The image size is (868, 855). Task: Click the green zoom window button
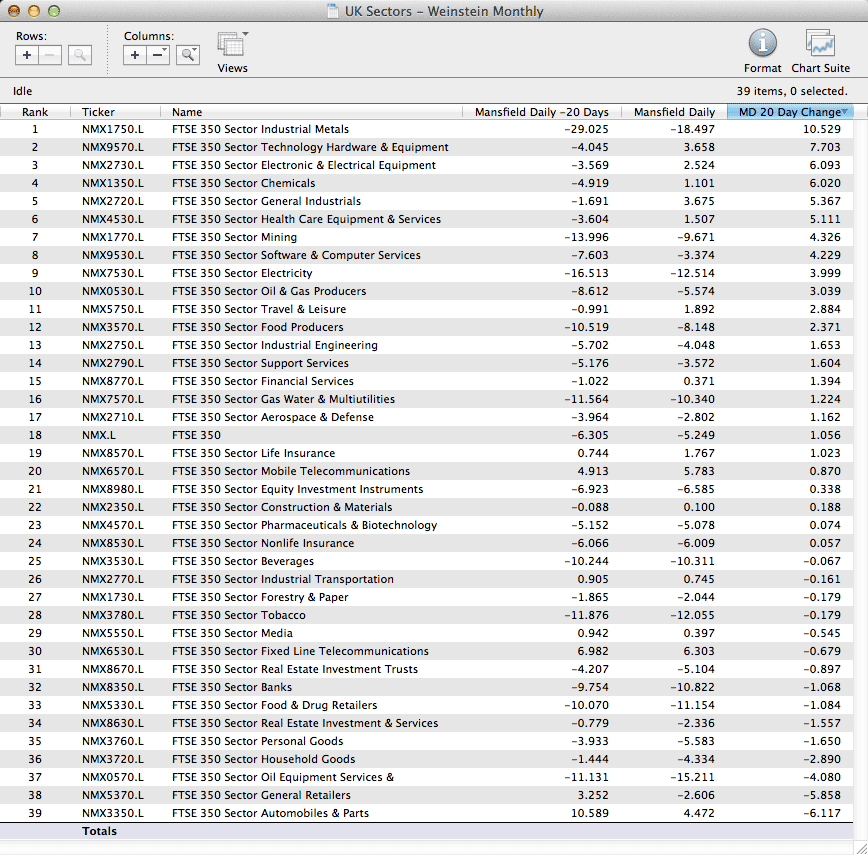coord(54,11)
